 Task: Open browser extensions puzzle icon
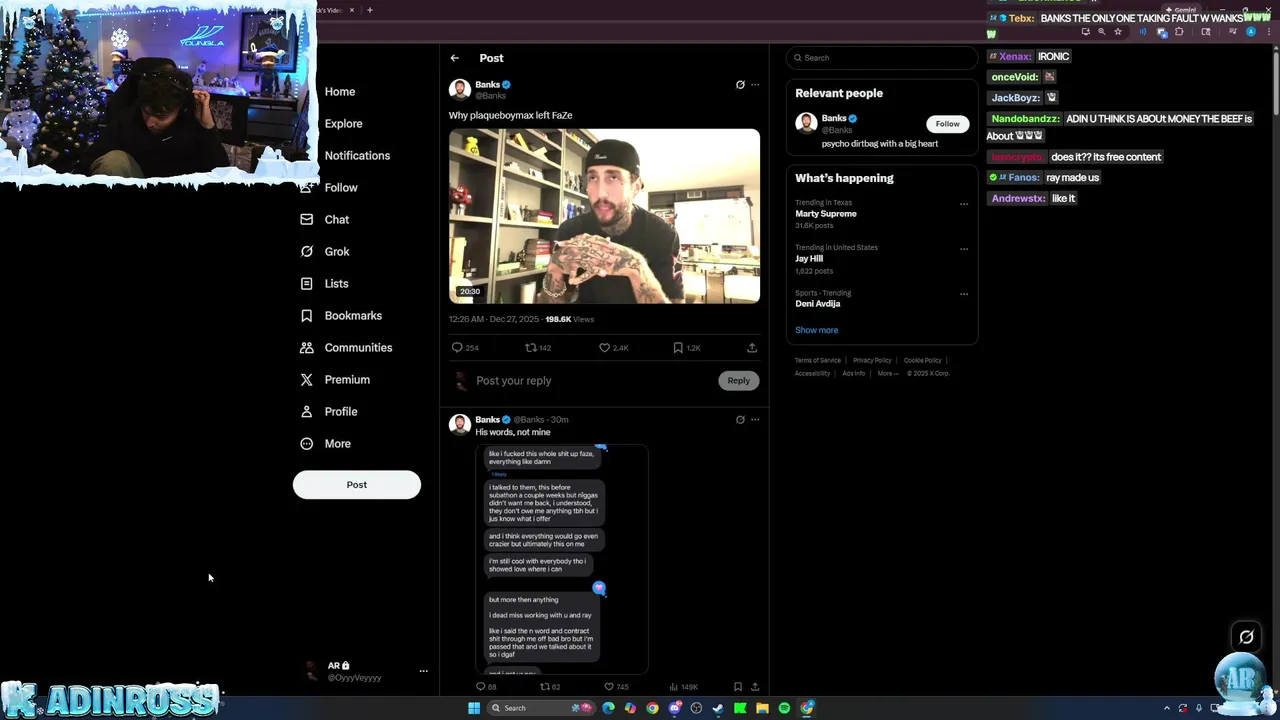(1179, 32)
